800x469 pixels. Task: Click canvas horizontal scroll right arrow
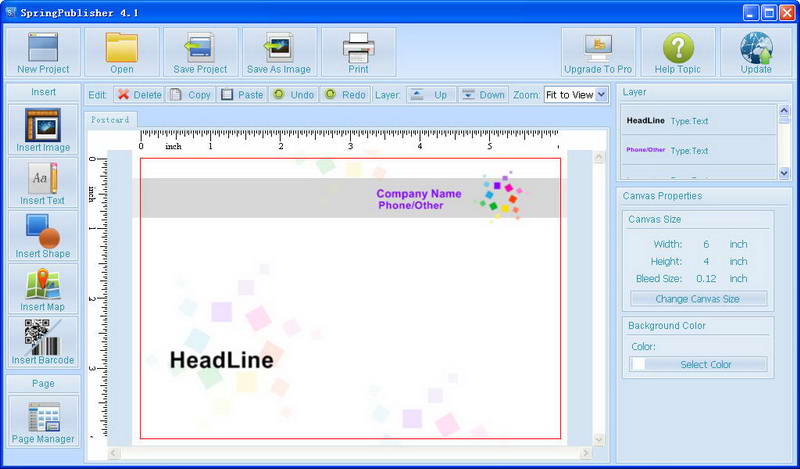coord(586,453)
